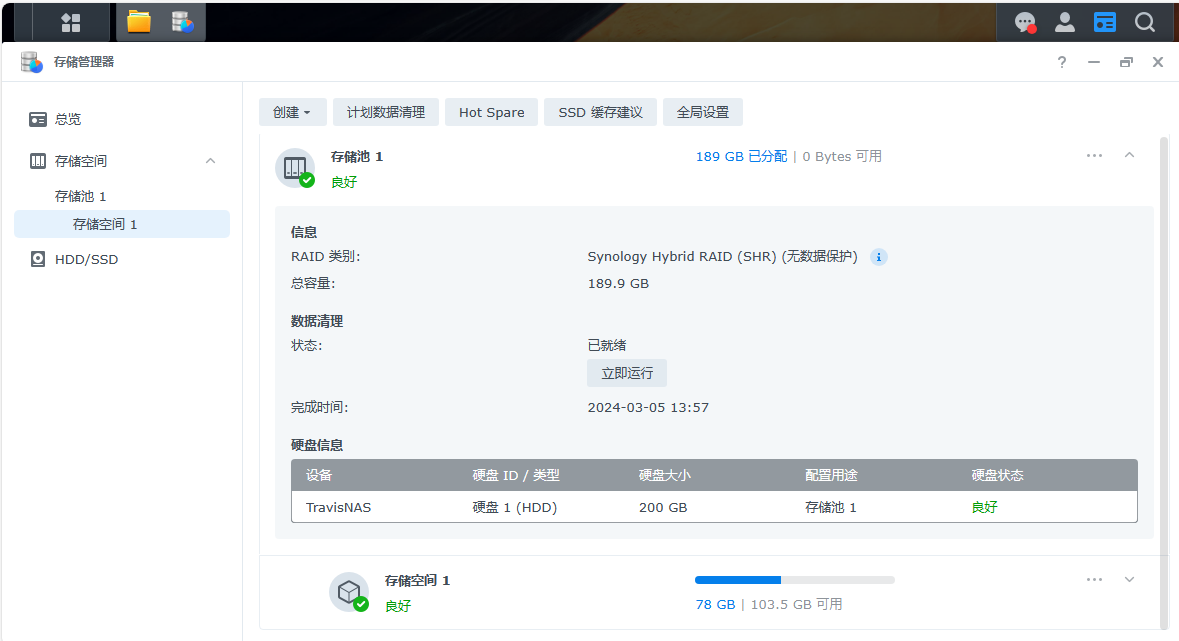Screen dimensions: 1179x641
Task: Expand the 存储空间 1 volume details
Action: coord(1130,580)
